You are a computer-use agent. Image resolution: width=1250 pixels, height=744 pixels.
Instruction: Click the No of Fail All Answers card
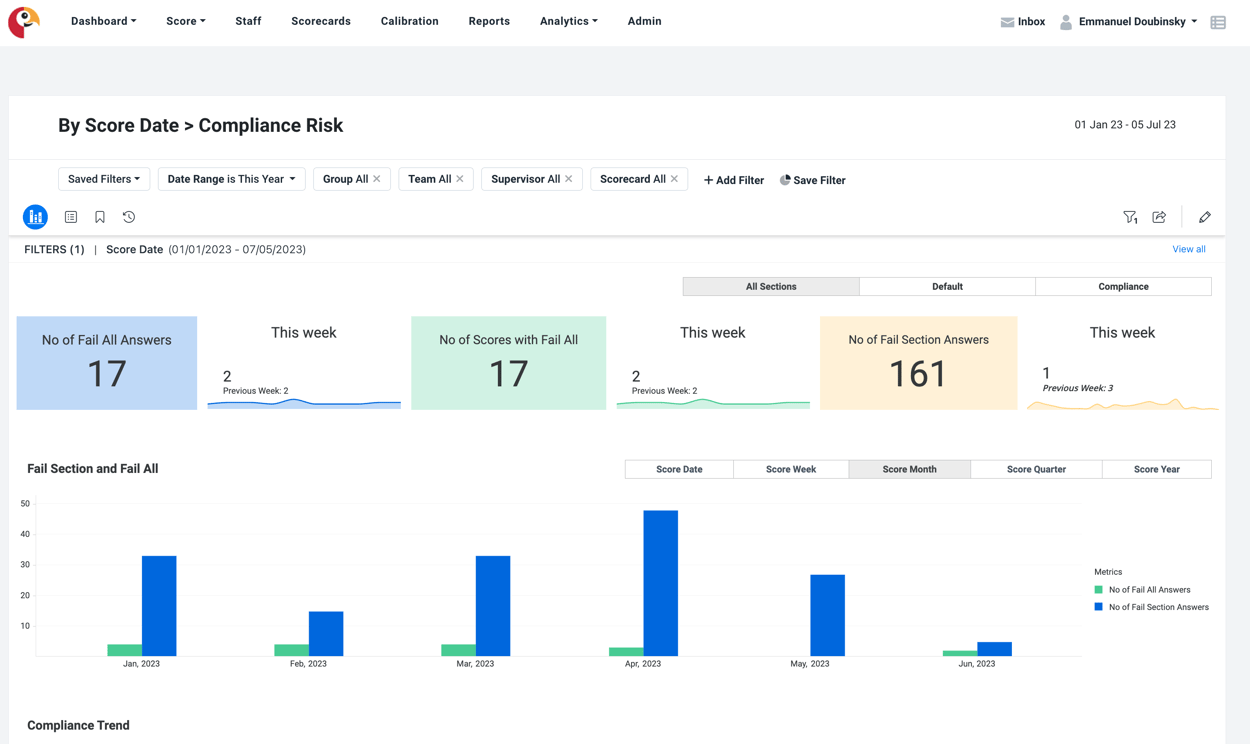(x=107, y=363)
